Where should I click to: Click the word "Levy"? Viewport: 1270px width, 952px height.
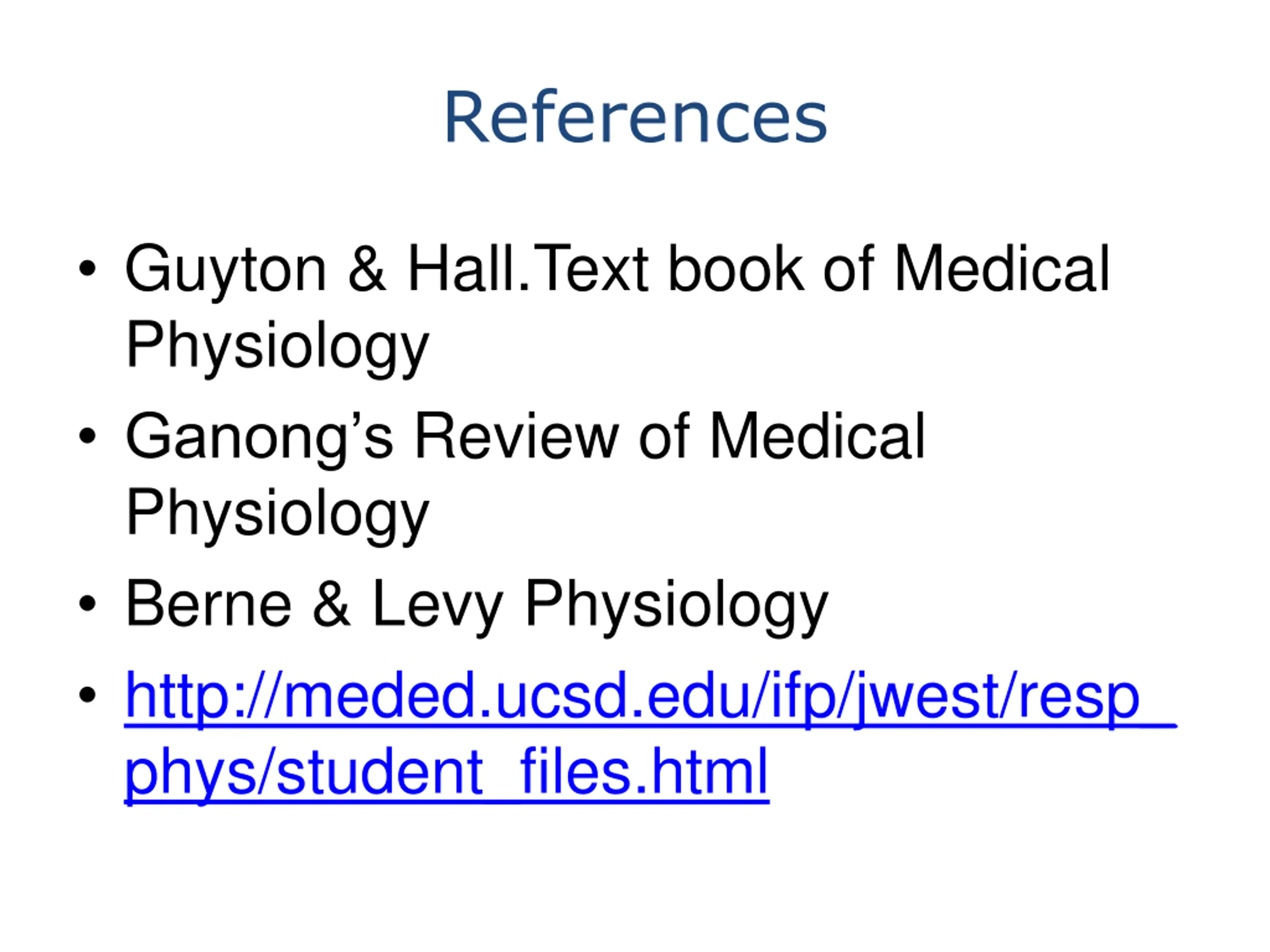pos(438,604)
